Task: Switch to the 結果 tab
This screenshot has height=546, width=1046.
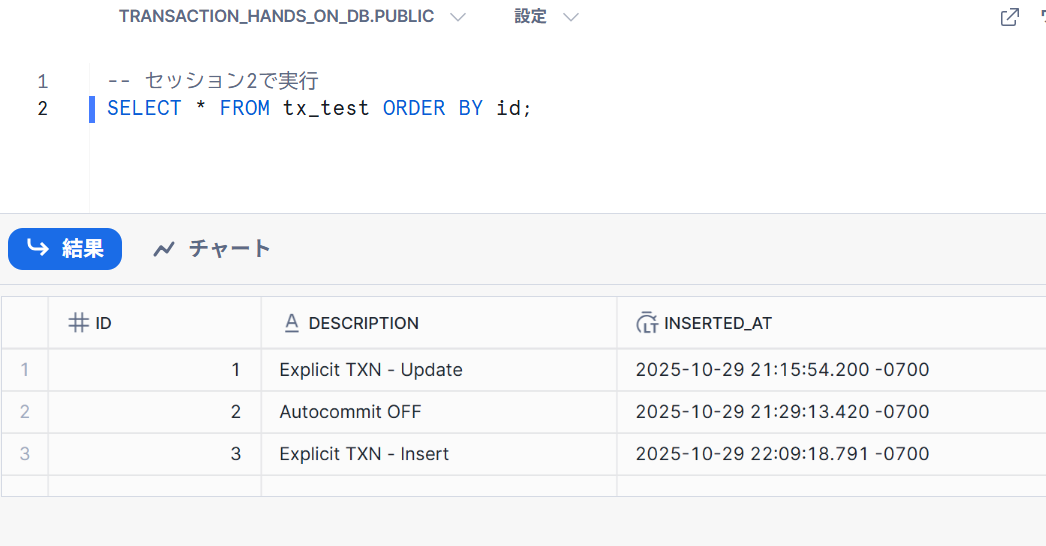Action: [65, 249]
